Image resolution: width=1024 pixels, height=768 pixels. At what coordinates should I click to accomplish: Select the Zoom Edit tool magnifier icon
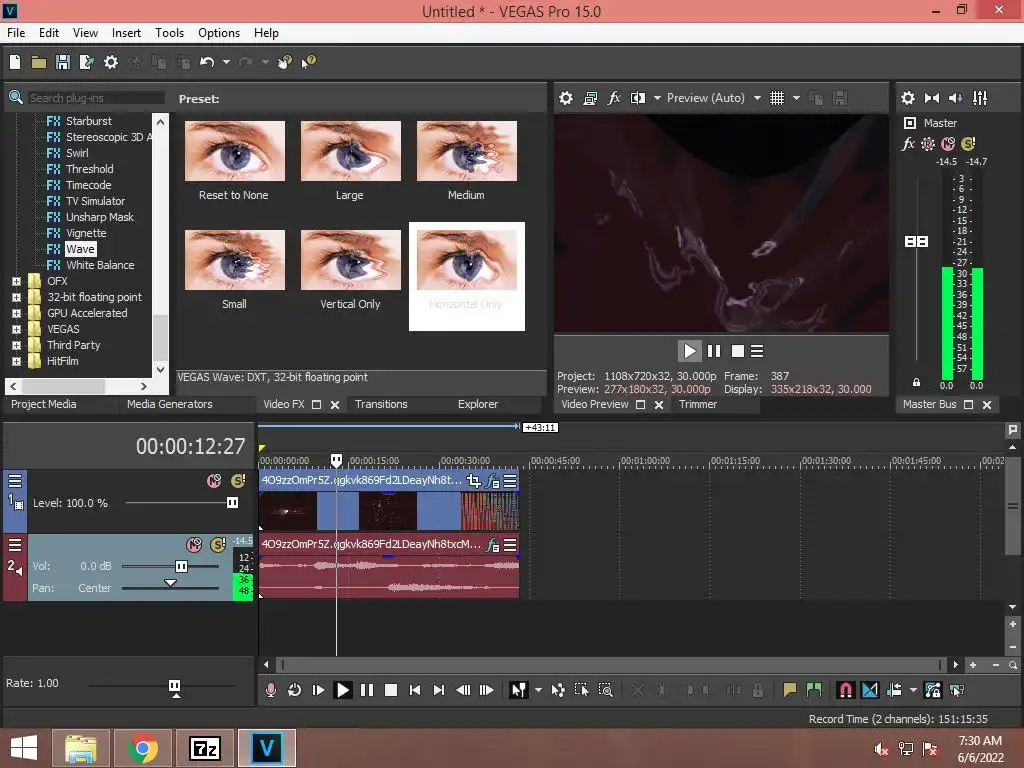coord(605,690)
